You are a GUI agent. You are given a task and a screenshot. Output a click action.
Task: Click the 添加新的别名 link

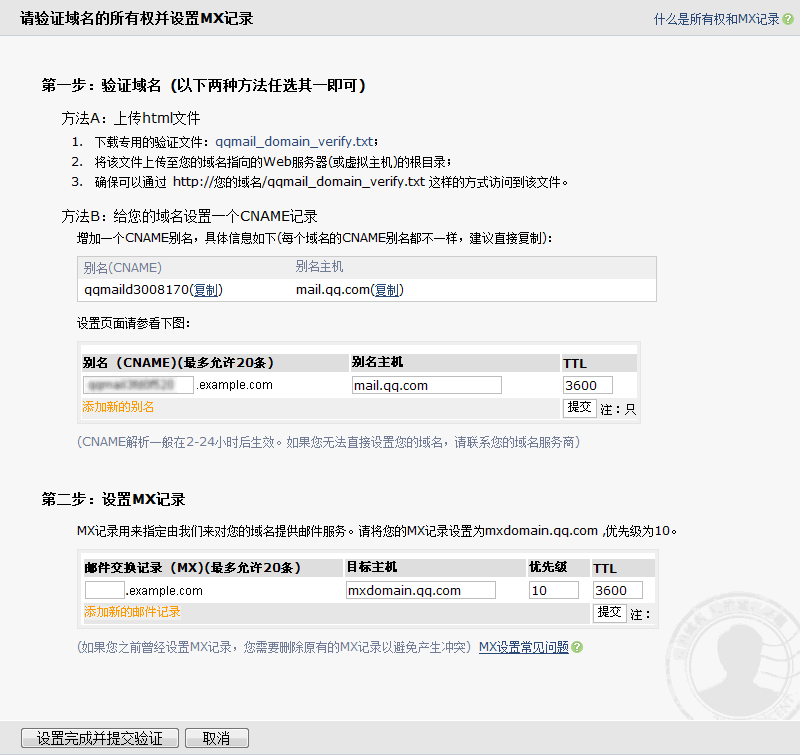click(118, 407)
